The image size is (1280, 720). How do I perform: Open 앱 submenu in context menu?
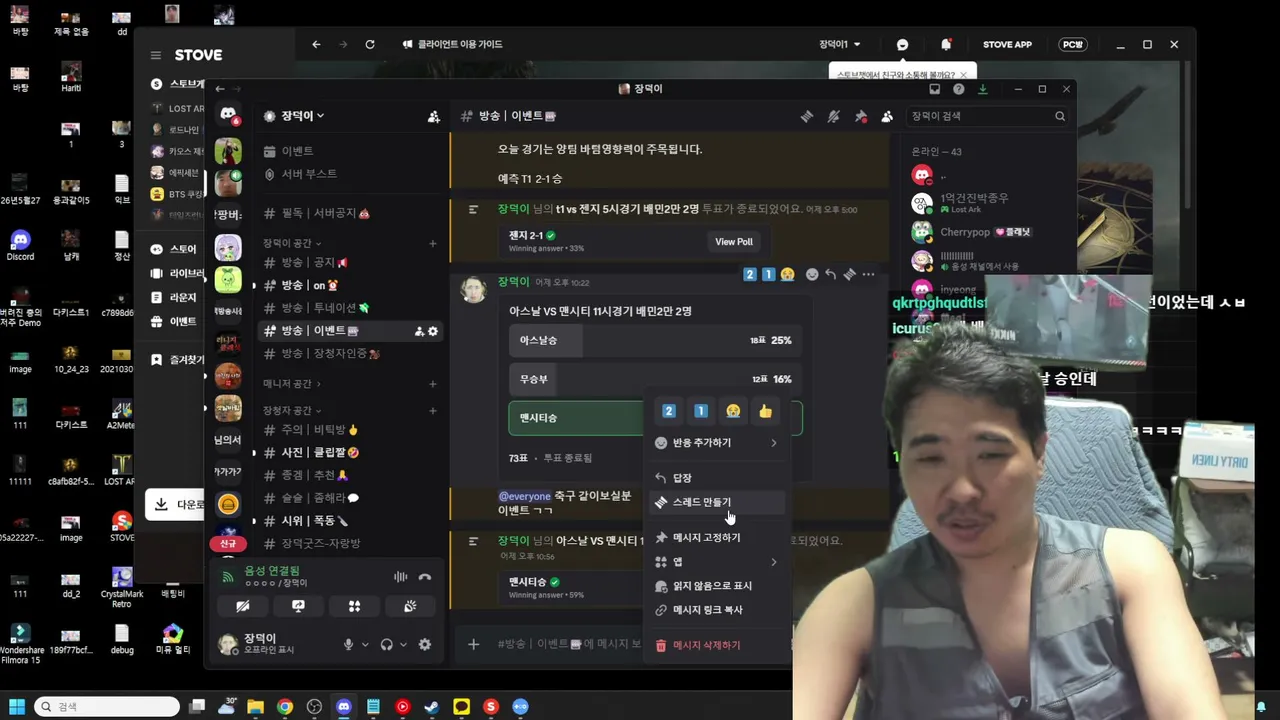717,562
